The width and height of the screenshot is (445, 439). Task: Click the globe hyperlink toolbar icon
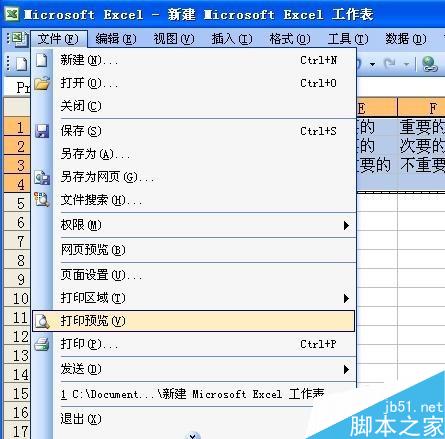point(430,63)
